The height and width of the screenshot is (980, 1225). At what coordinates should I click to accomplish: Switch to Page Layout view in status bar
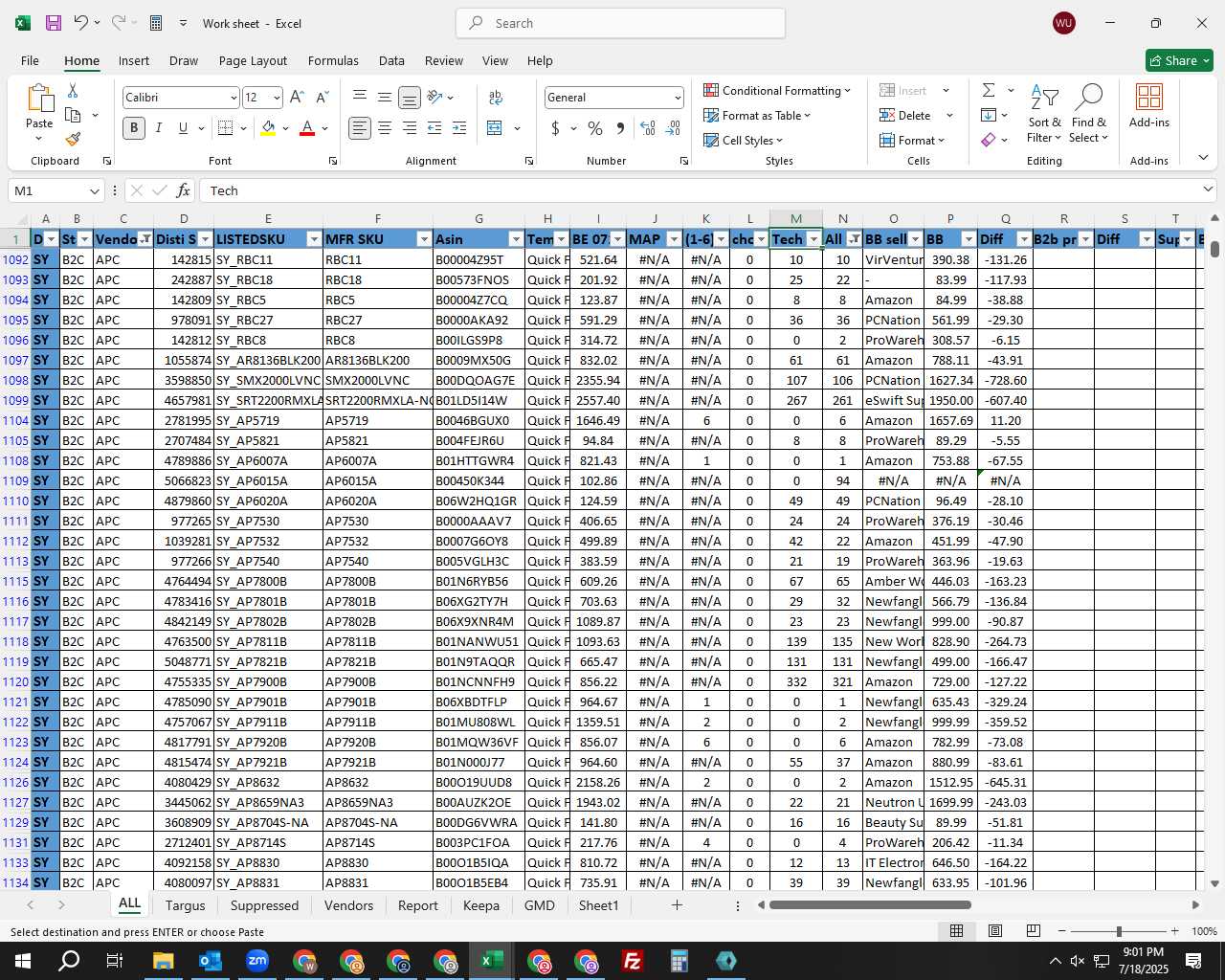coord(995,931)
